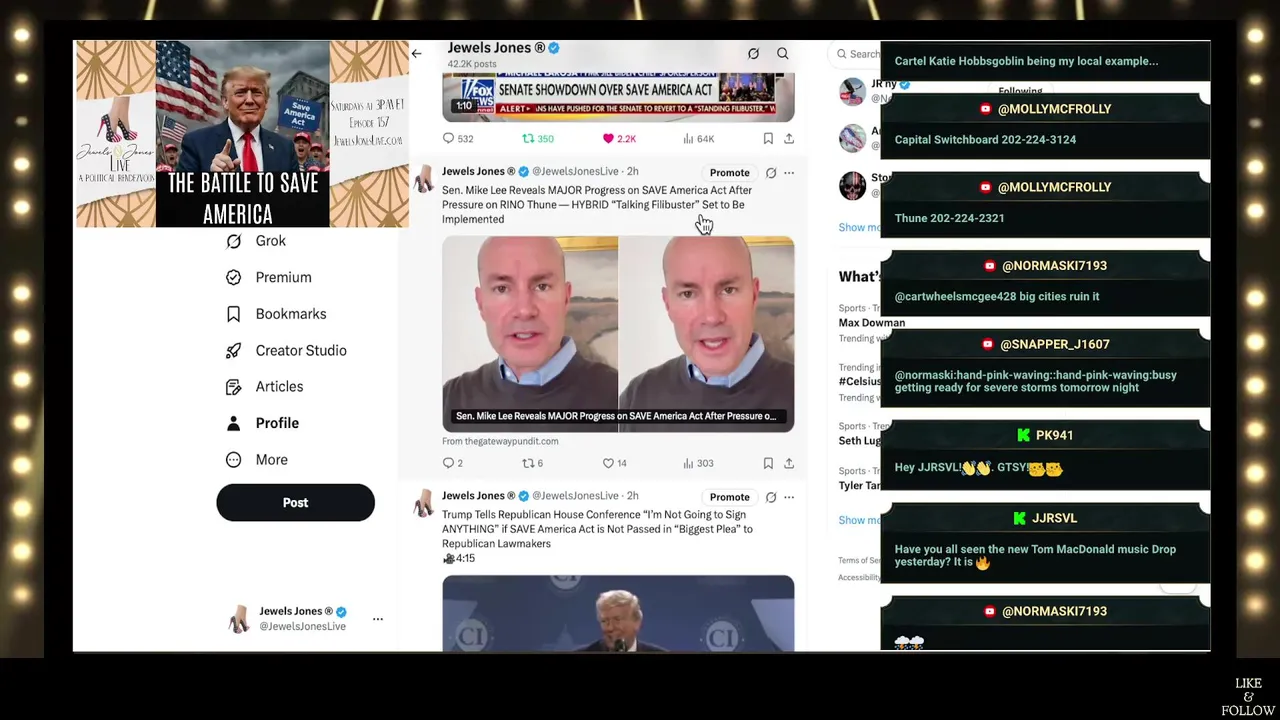Play the Mike Lee video thumbnail
The width and height of the screenshot is (1280, 720).
(x=618, y=334)
